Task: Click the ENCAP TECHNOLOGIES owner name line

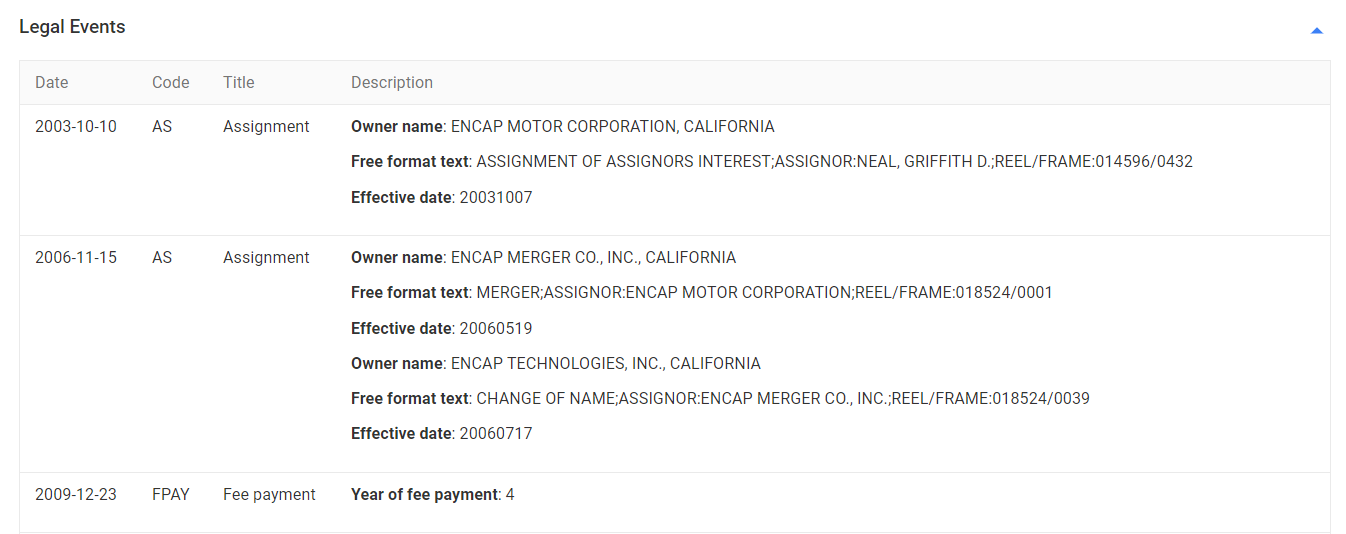Action: (555, 364)
